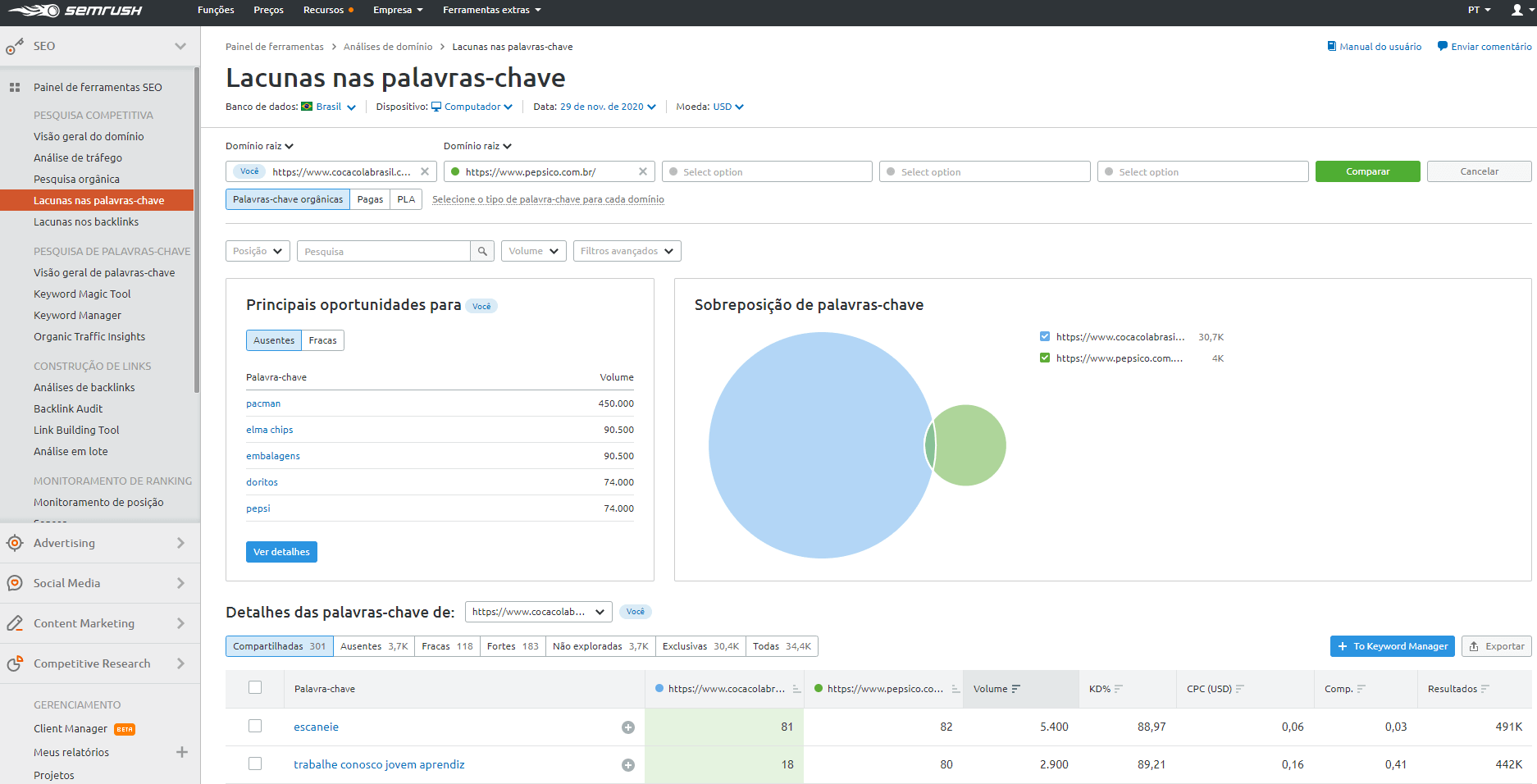This screenshot has width=1537, height=784.
Task: Open the date 29 de nov. de 2020 dropdown
Action: point(608,107)
